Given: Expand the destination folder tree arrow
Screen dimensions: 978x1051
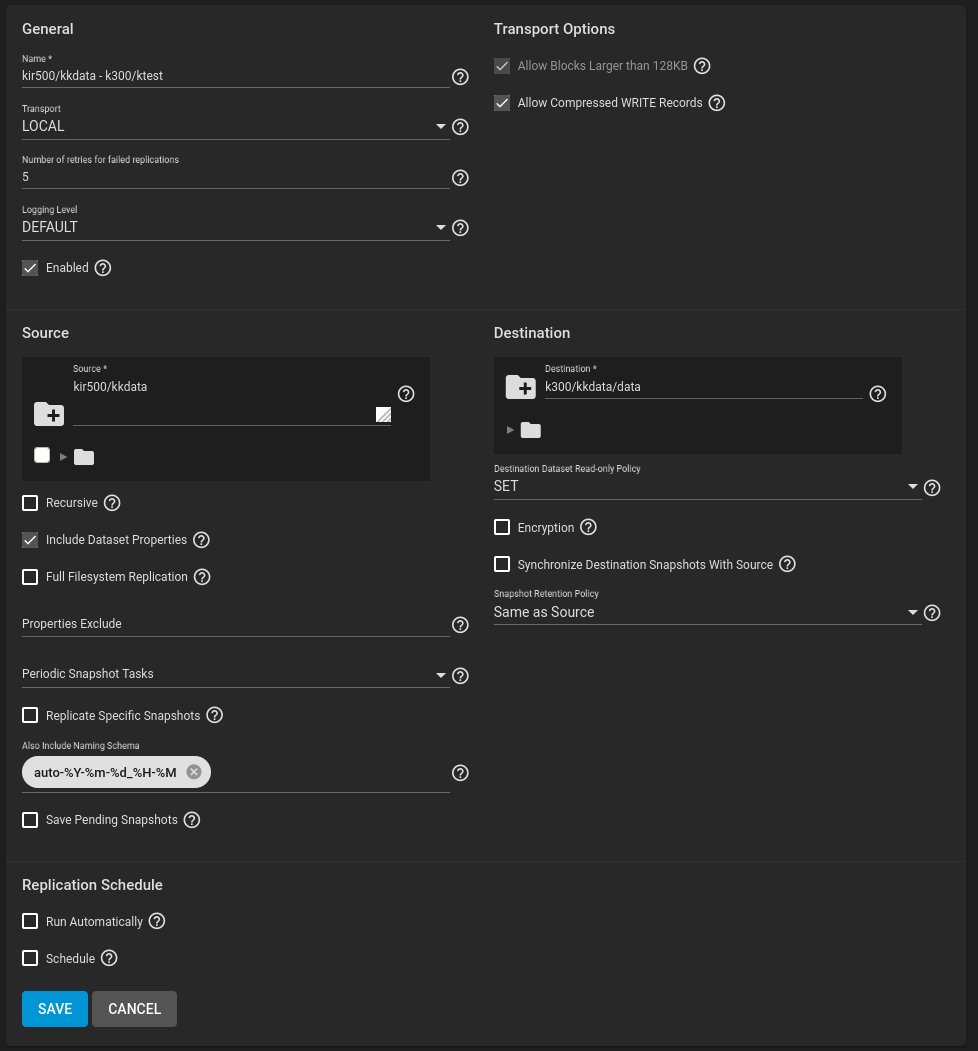Looking at the screenshot, I should [x=510, y=430].
